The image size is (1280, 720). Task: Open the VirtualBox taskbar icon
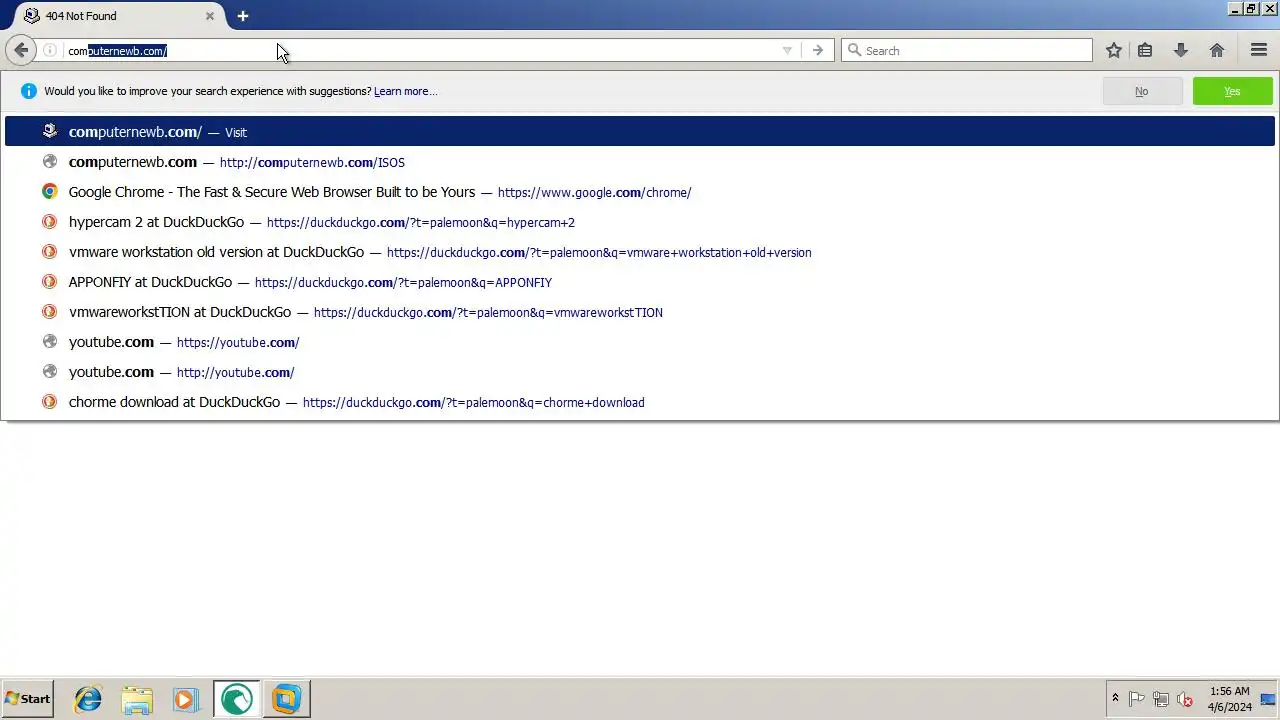click(286, 699)
